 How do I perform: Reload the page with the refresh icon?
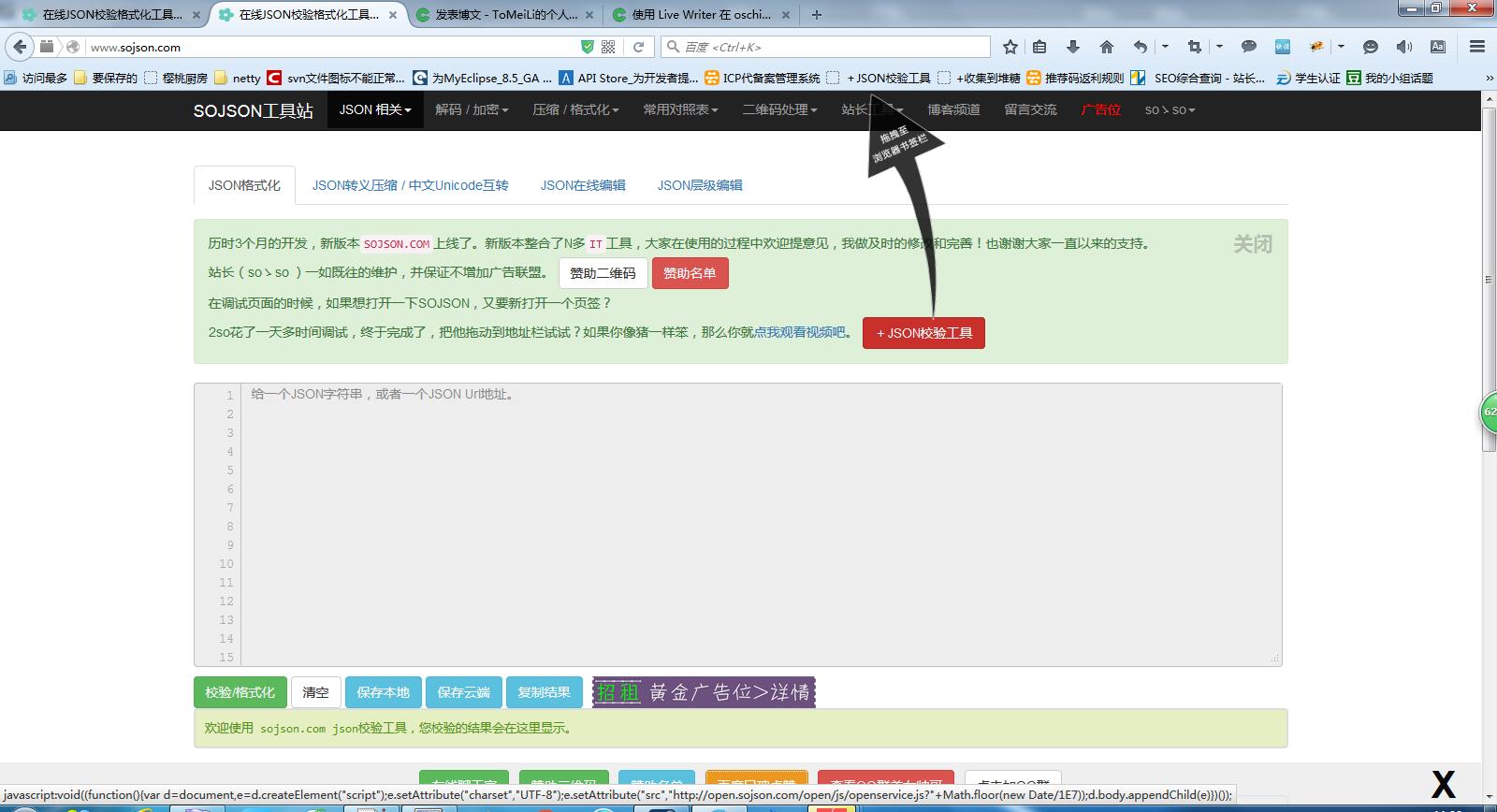[x=639, y=47]
